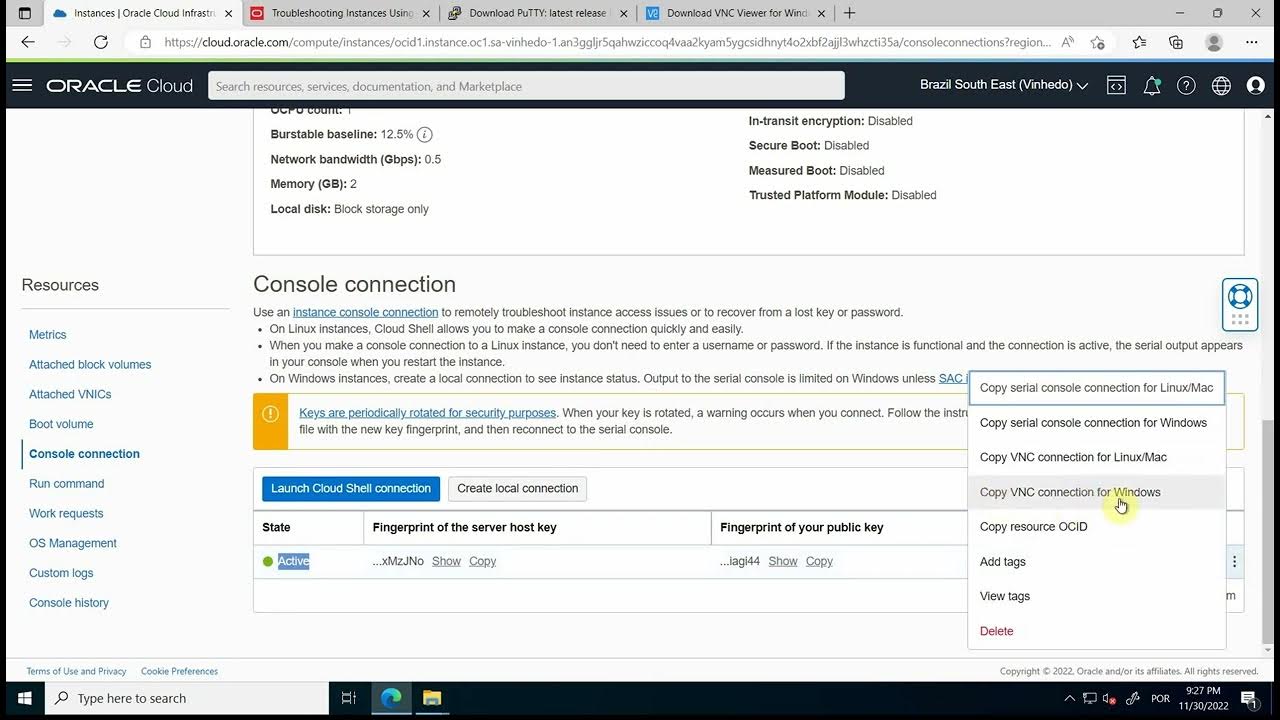Viewport: 1280px width, 720px height.
Task: Click Launch Cloud Shell connection button
Action: 351,488
